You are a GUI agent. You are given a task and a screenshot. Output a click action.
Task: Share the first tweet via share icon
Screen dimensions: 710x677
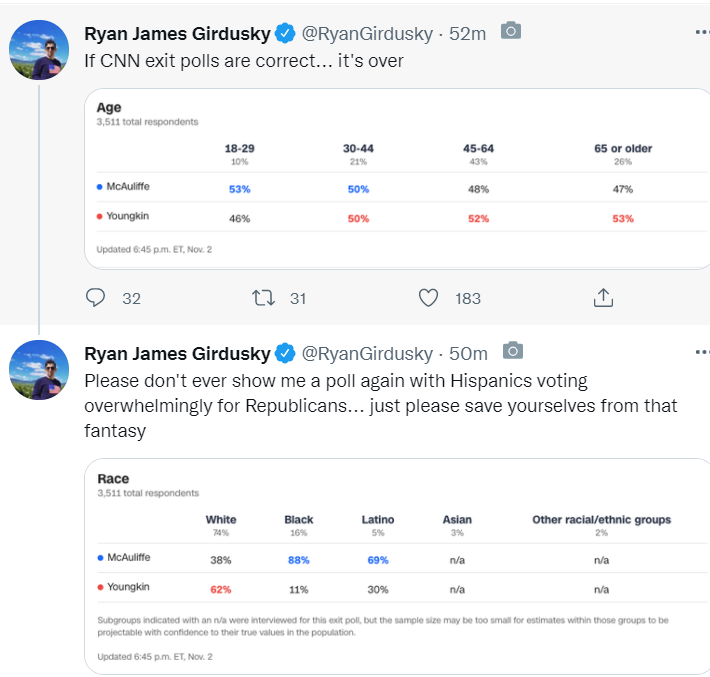click(603, 298)
